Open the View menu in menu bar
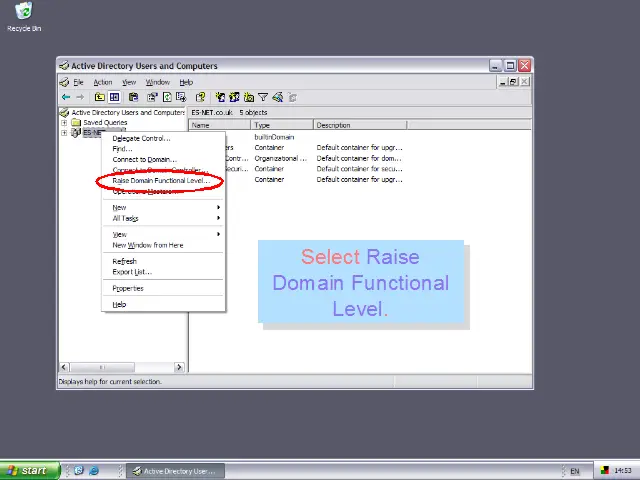This screenshot has height=480, width=640. (129, 82)
